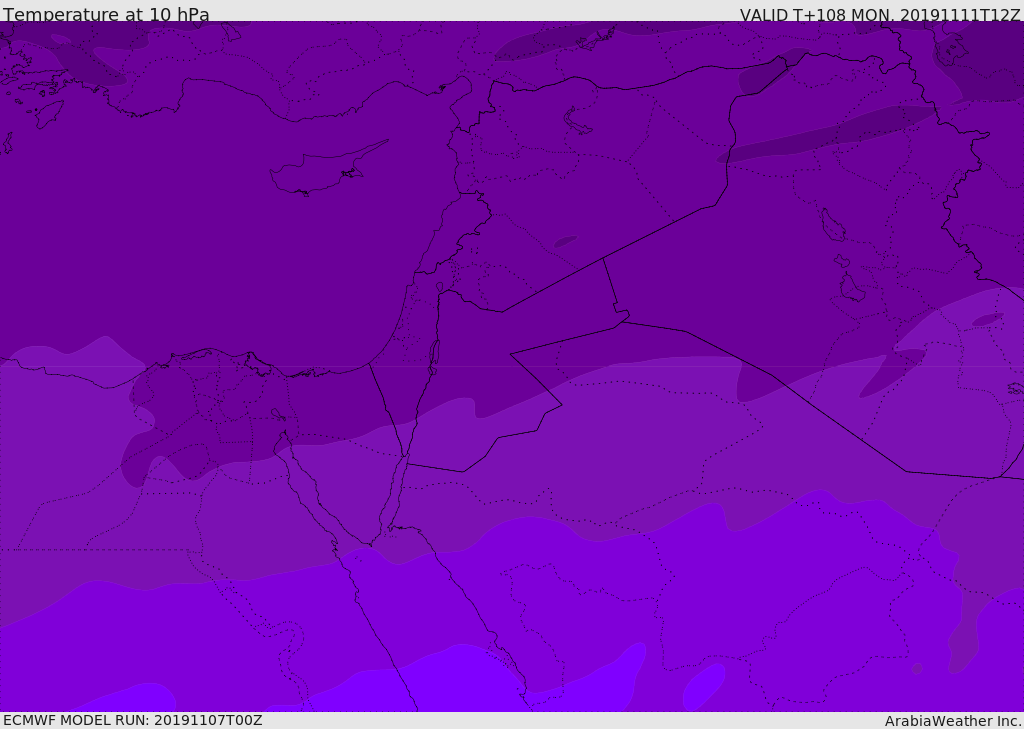Click the 'ECMWF MODEL RUN: 20191107T00Z' footer text
Screen dimensions: 1024x729
pyautogui.click(x=133, y=720)
